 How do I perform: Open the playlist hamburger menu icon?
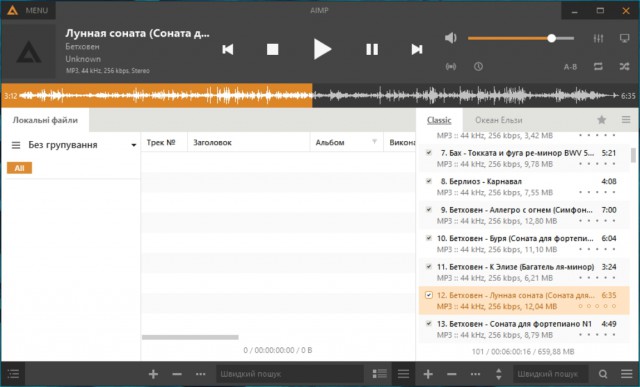[x=627, y=374]
